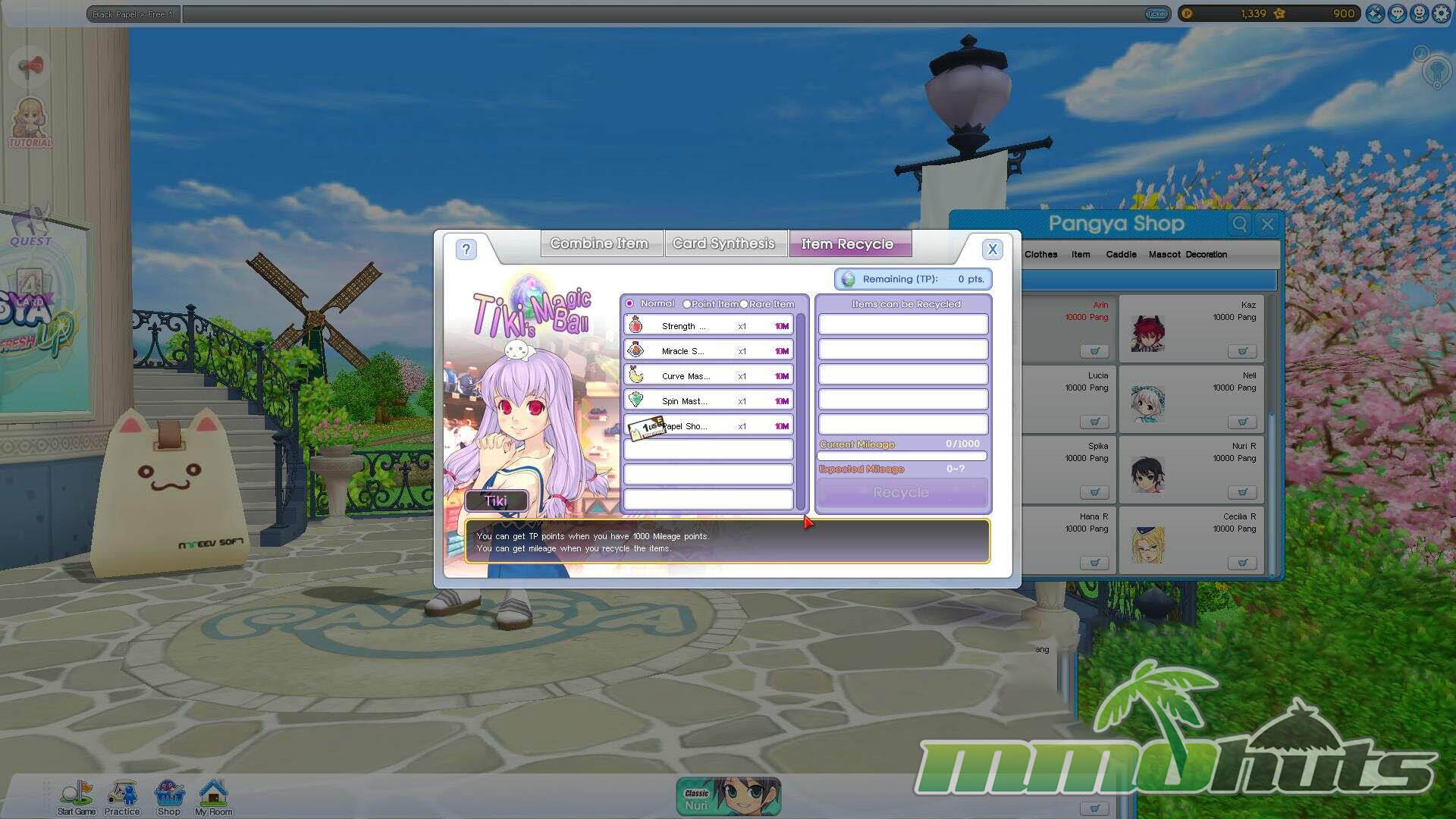Screen dimensions: 1456x819
Task: Switch to Combine Item tab
Action: point(599,243)
